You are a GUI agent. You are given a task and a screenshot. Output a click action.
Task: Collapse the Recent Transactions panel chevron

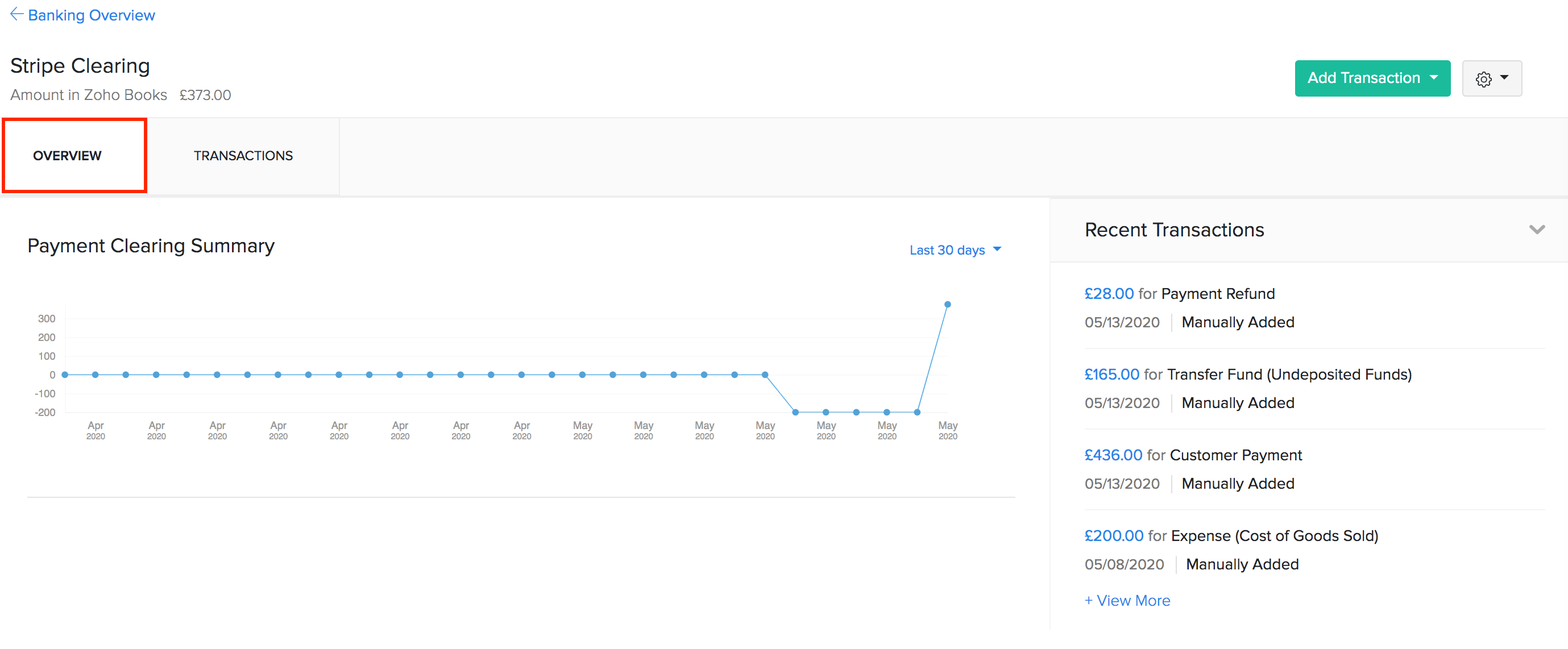tap(1536, 230)
